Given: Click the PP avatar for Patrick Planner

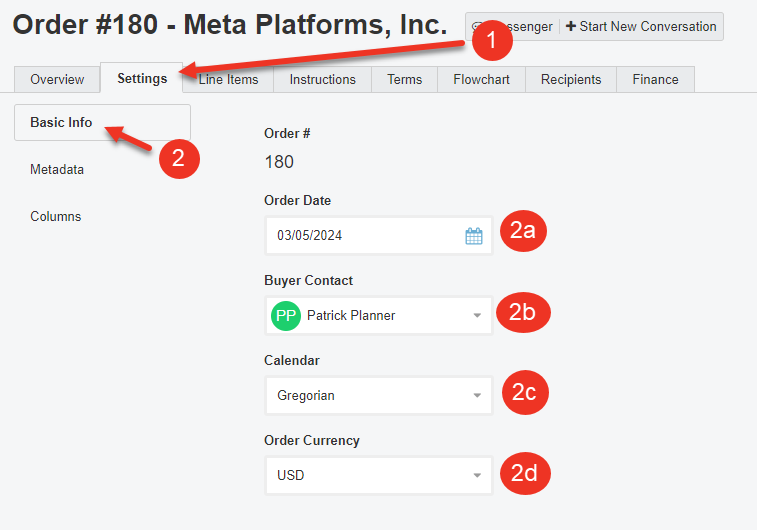Looking at the screenshot, I should tap(286, 316).
